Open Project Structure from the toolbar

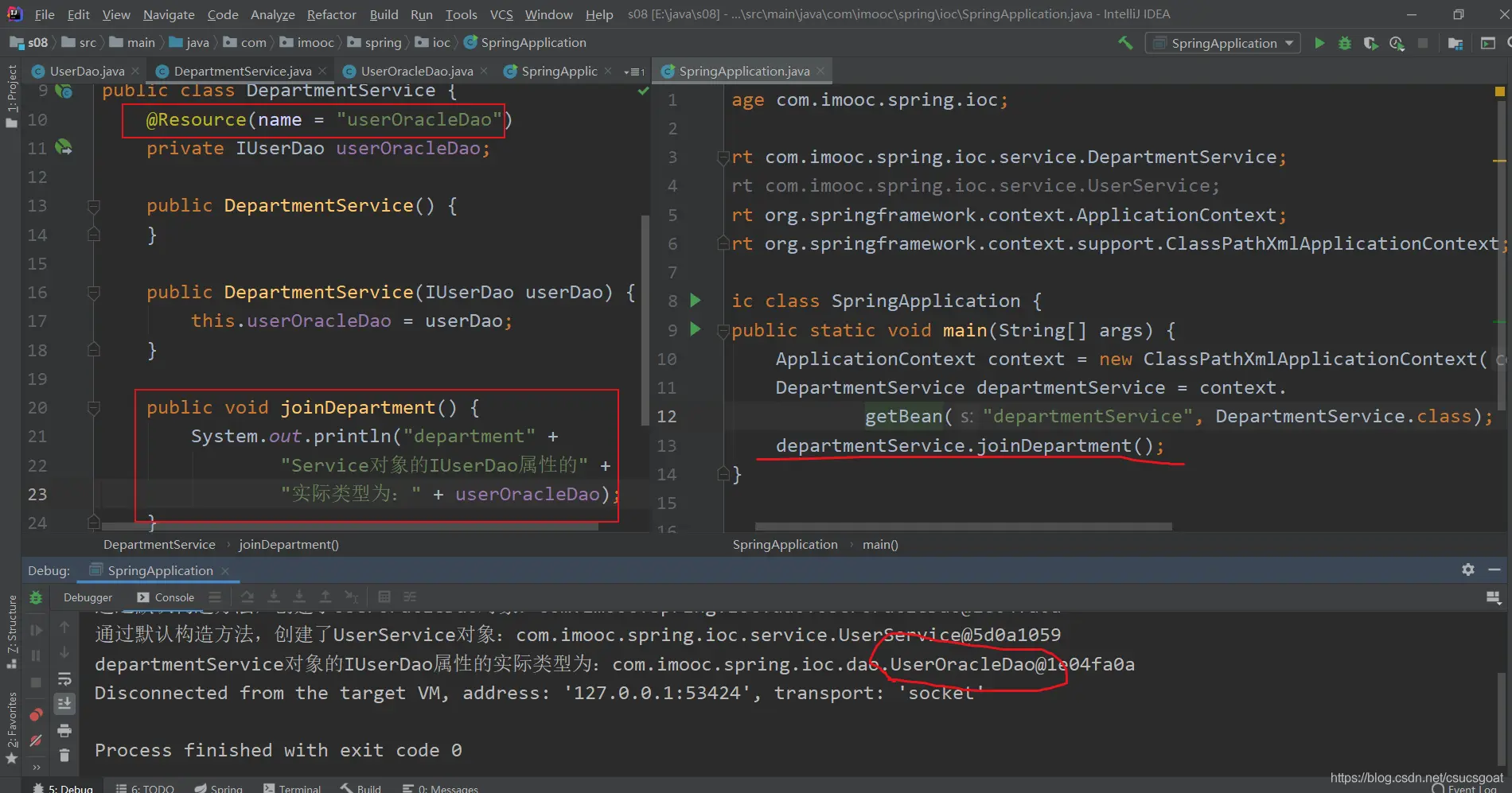(1455, 43)
